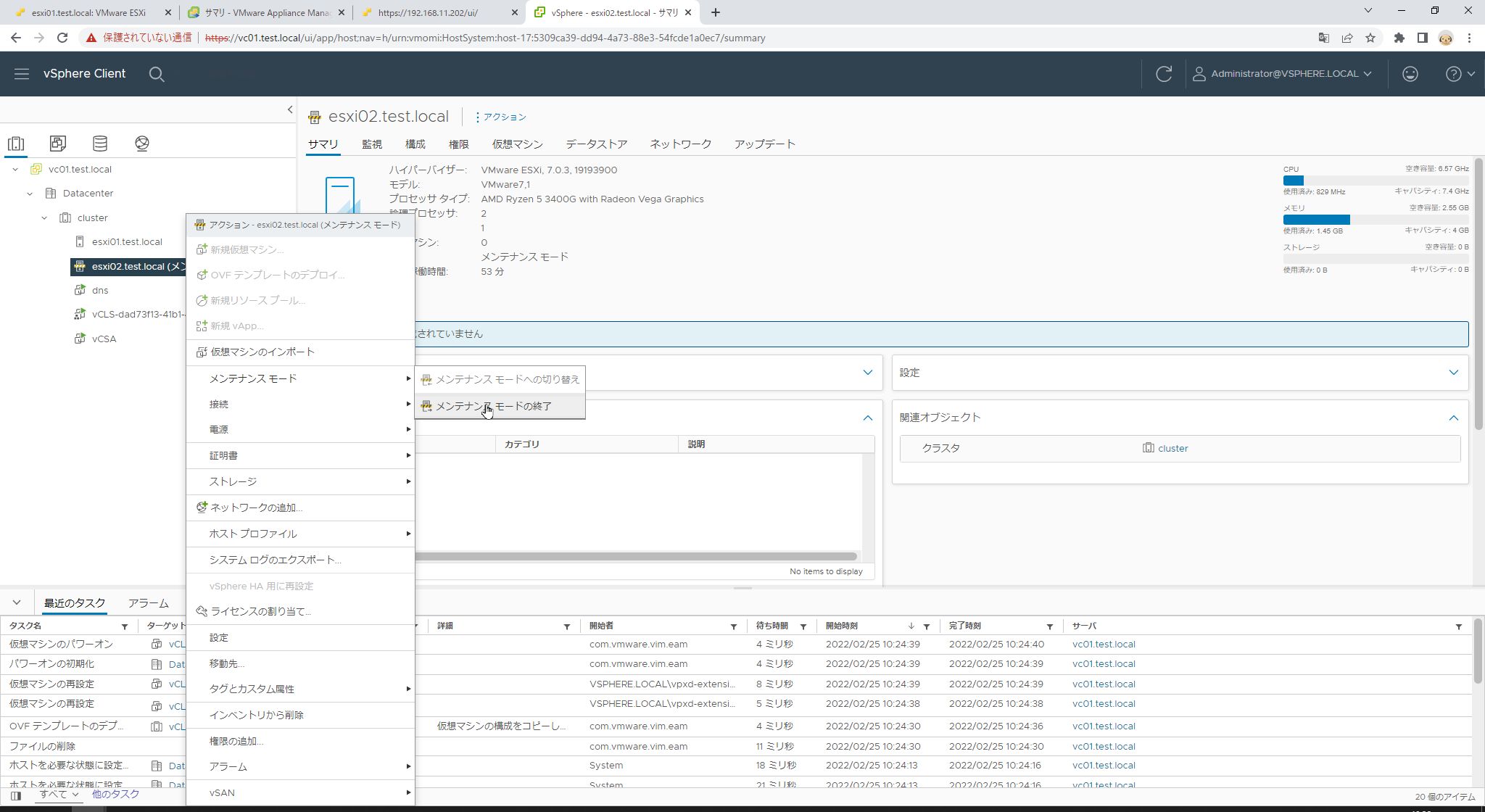Switch to the esxi01.test.local browser tab
Screen dimensions: 1485x812
(88, 12)
